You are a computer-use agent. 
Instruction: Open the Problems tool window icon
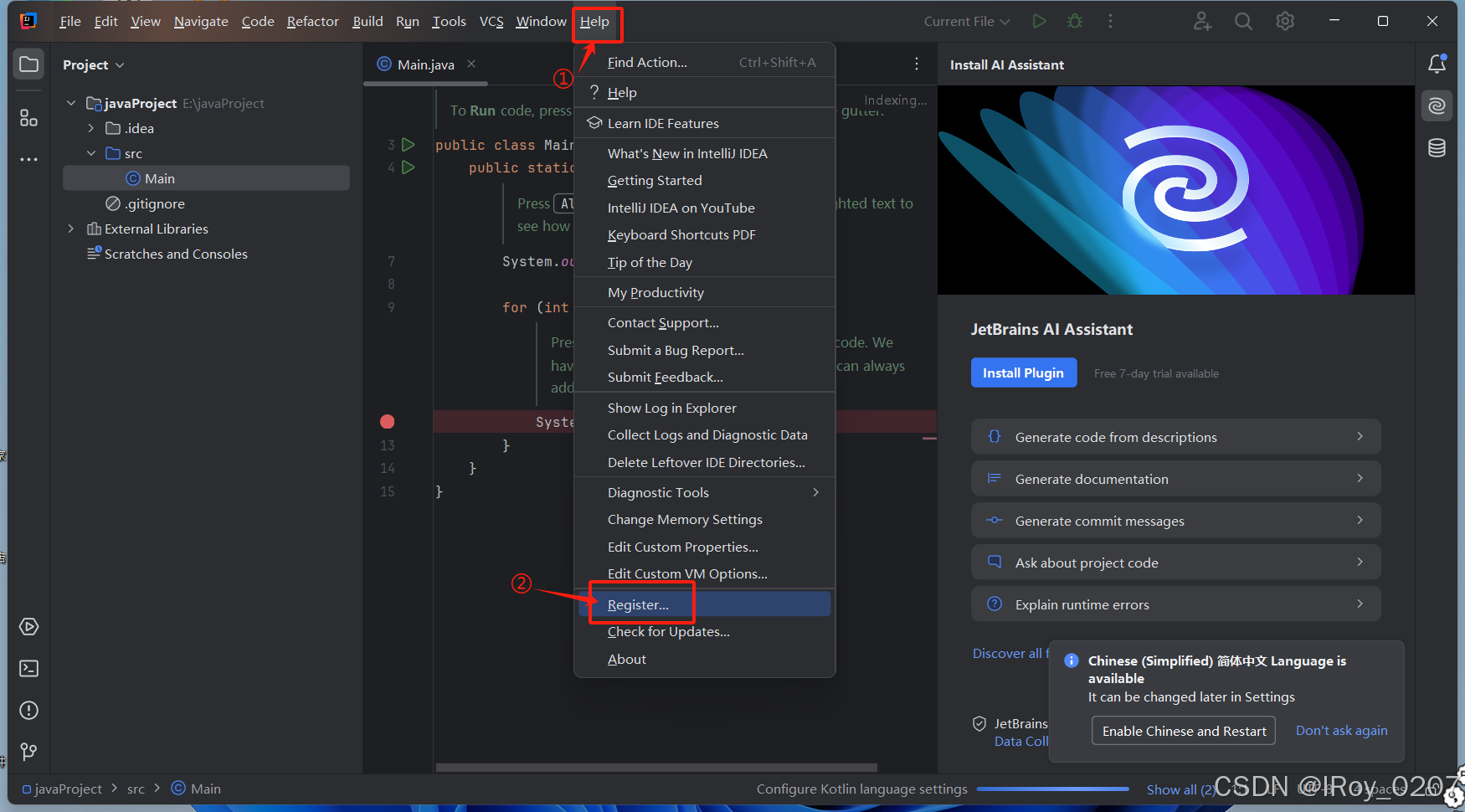(x=28, y=711)
